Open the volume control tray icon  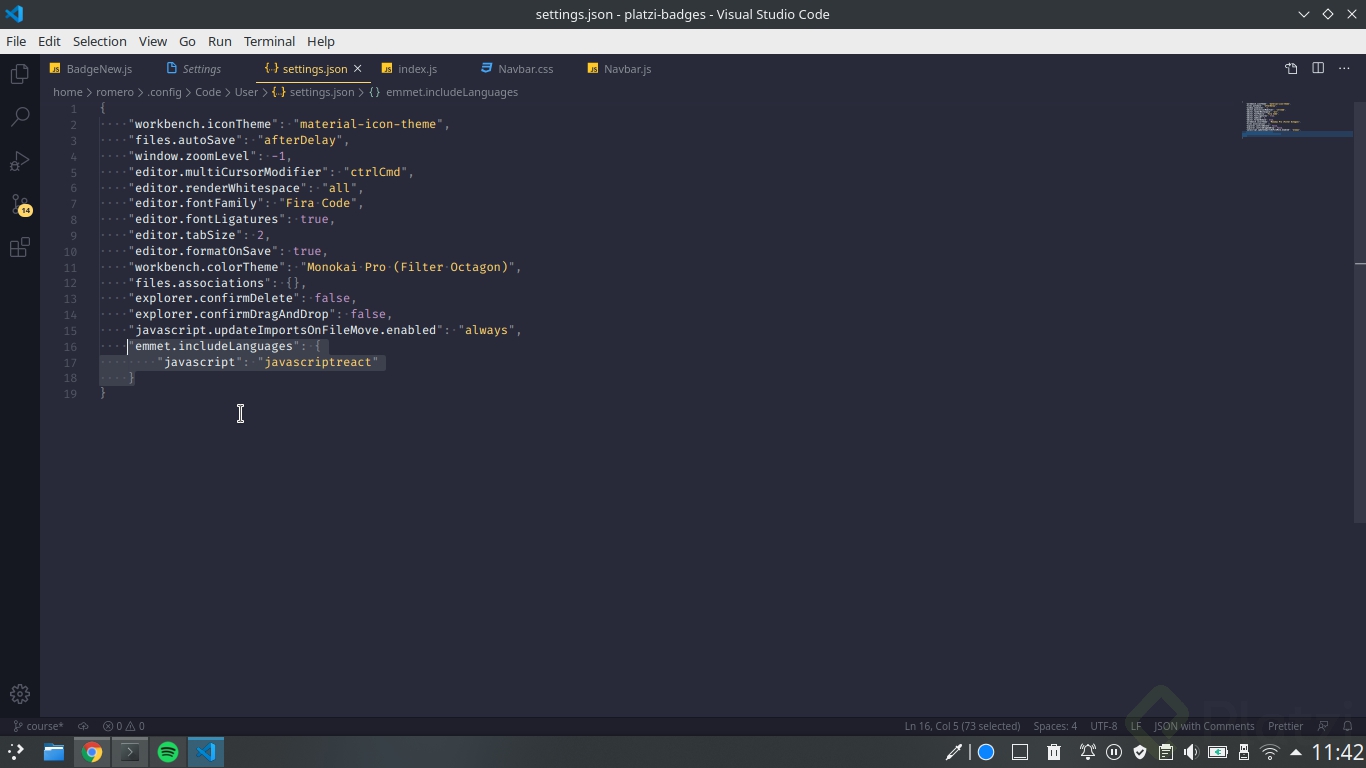tap(1191, 752)
